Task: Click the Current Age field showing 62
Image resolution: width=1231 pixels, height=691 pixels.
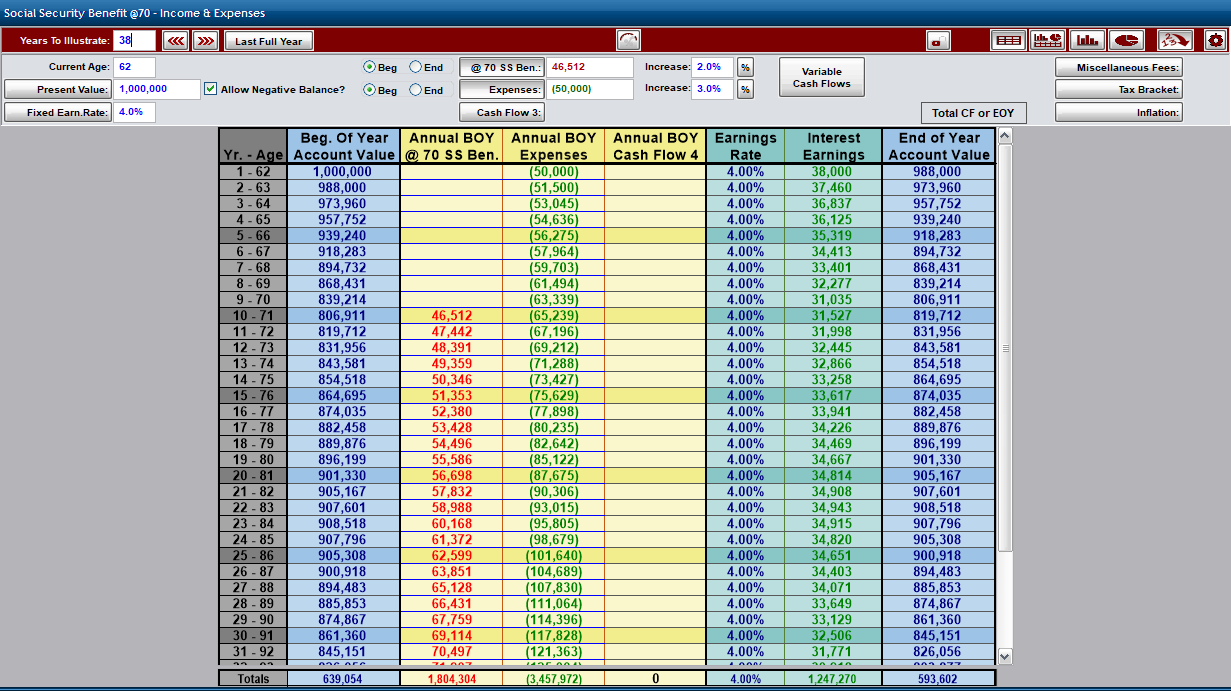Action: 135,67
